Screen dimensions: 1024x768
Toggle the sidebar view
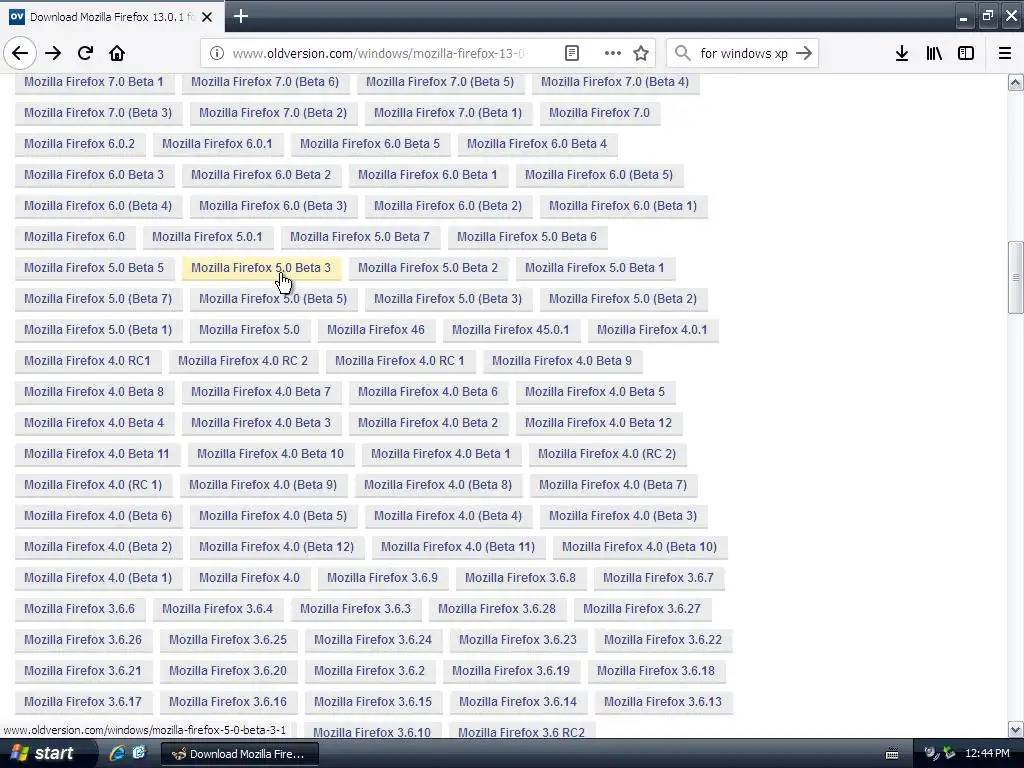click(x=966, y=53)
